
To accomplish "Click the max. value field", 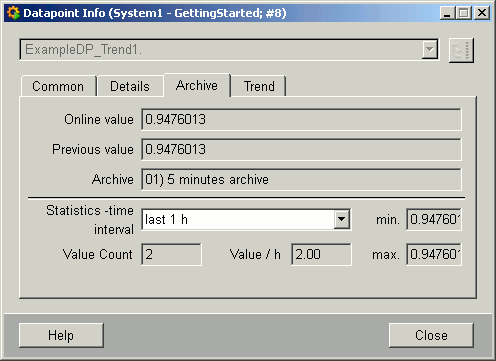I will tap(434, 254).
